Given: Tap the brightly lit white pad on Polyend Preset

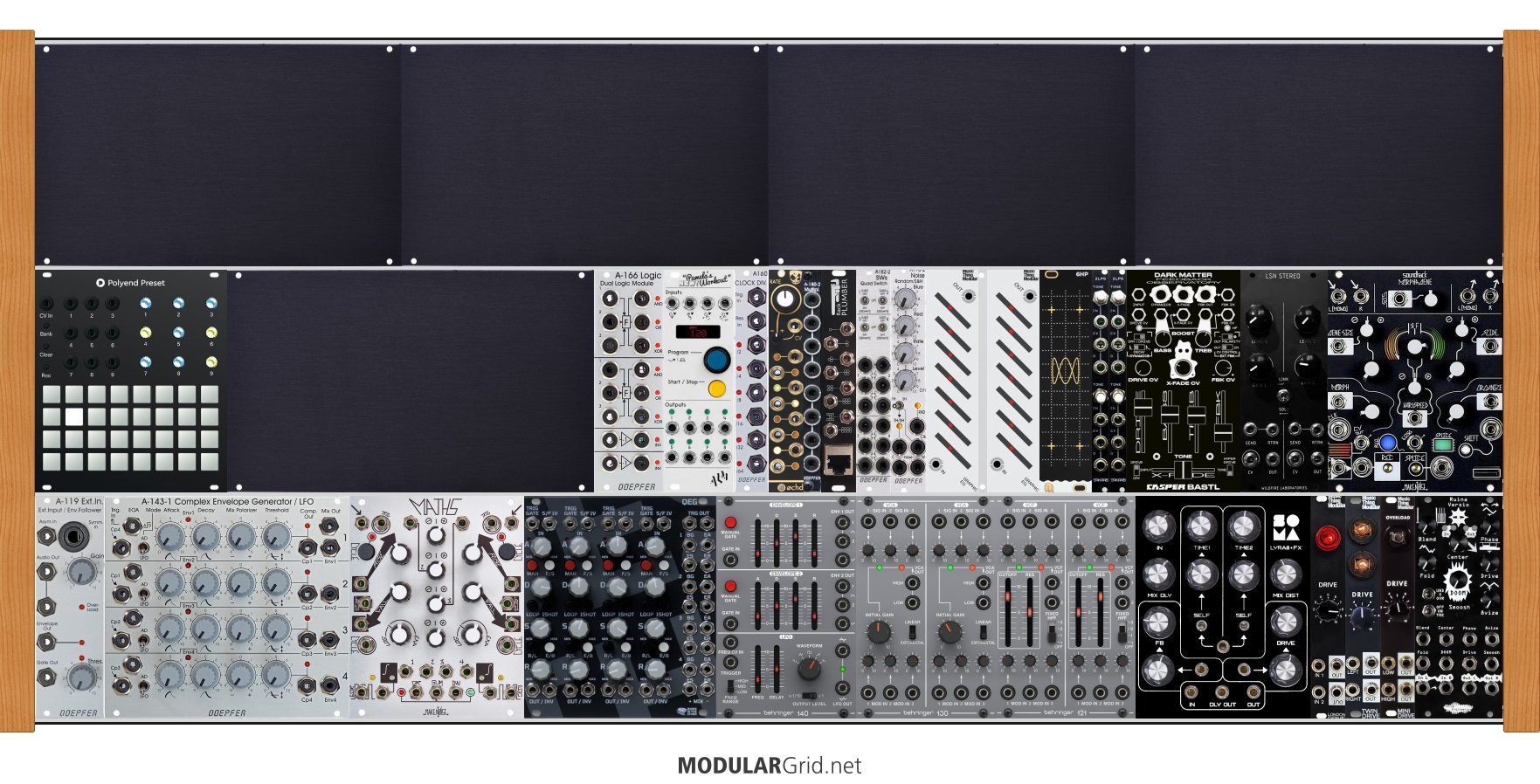Looking at the screenshot, I should click(x=74, y=416).
